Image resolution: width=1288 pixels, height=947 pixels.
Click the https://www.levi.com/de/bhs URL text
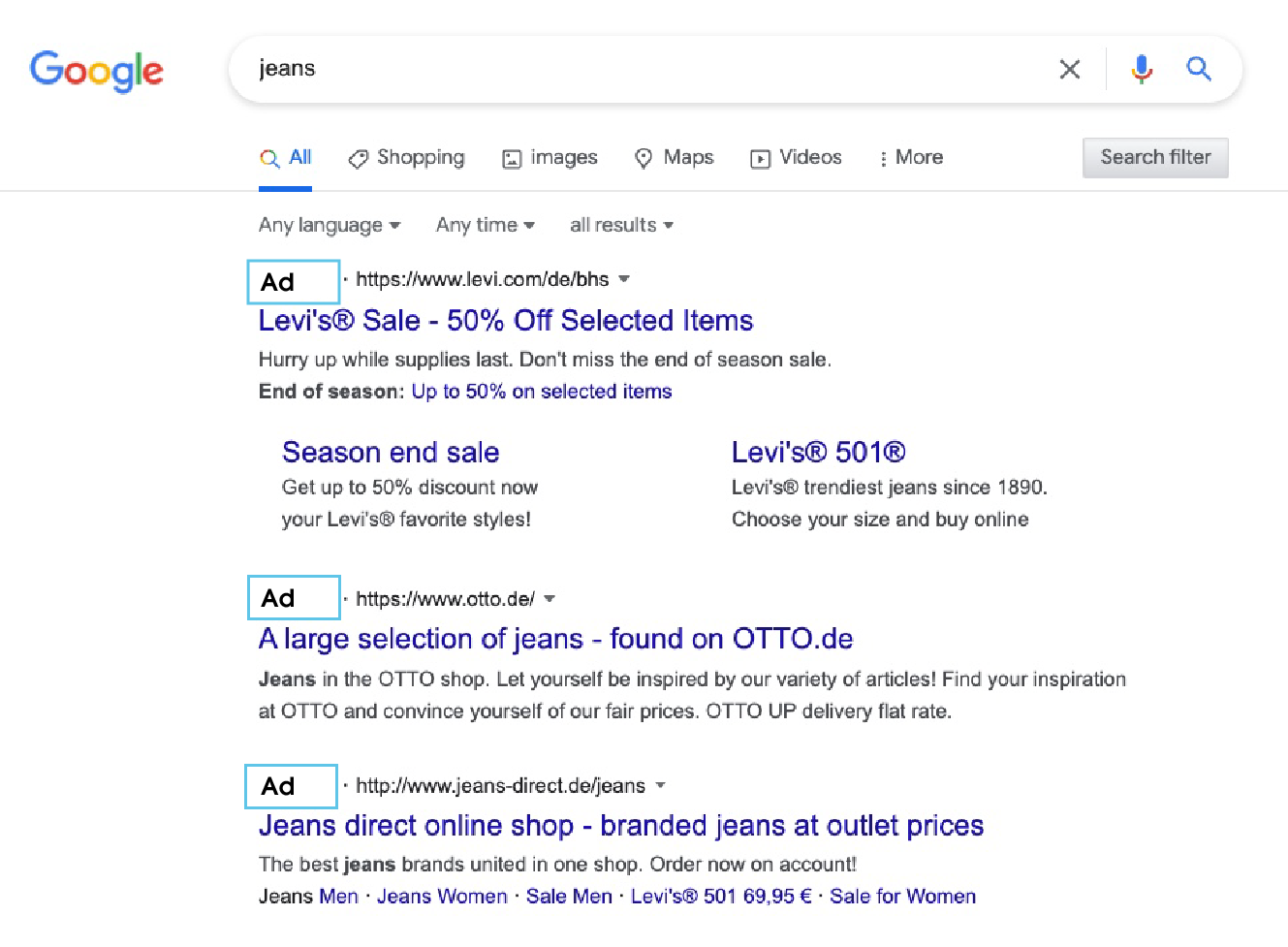(x=483, y=279)
